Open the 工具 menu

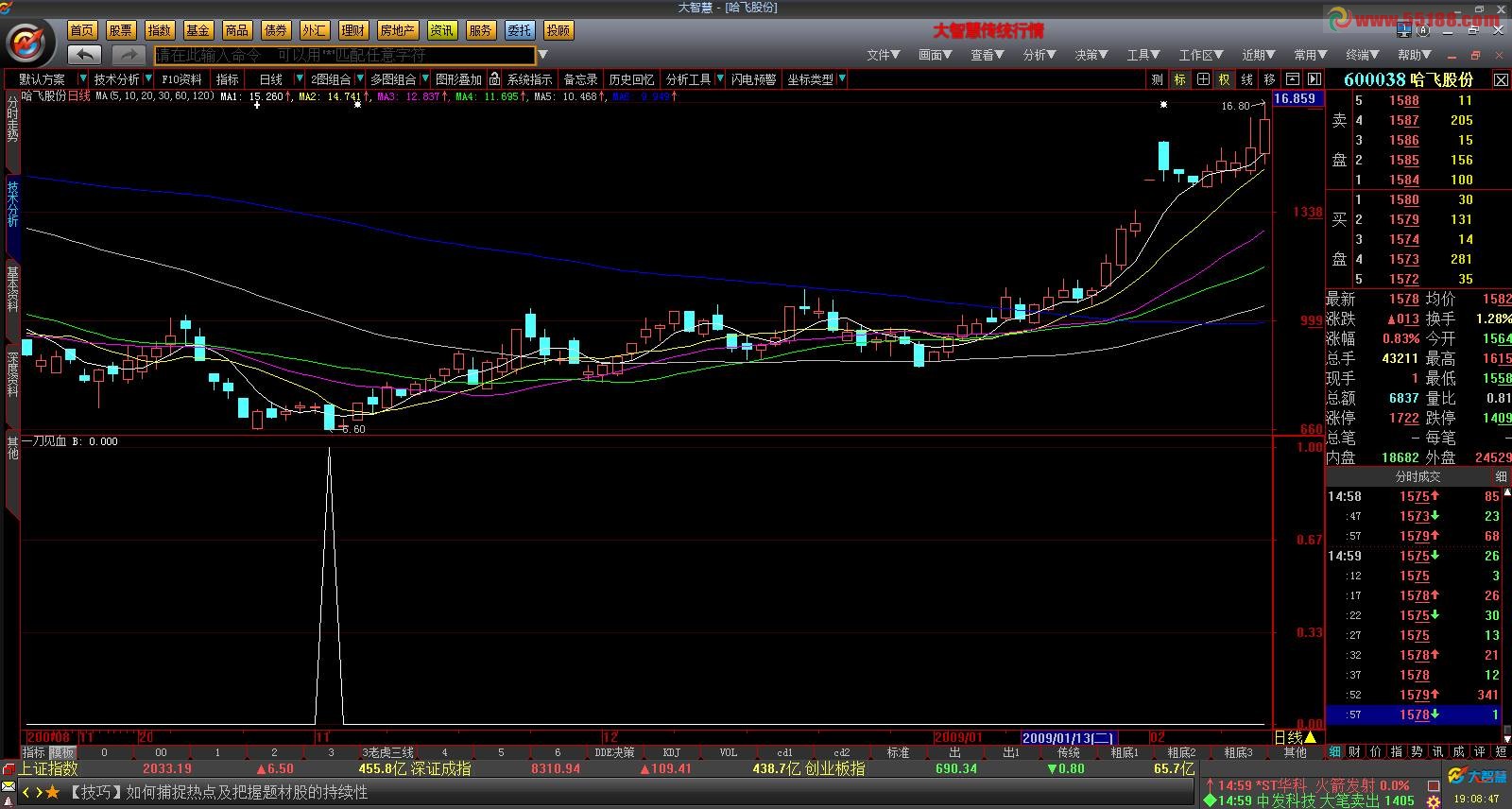[1143, 55]
